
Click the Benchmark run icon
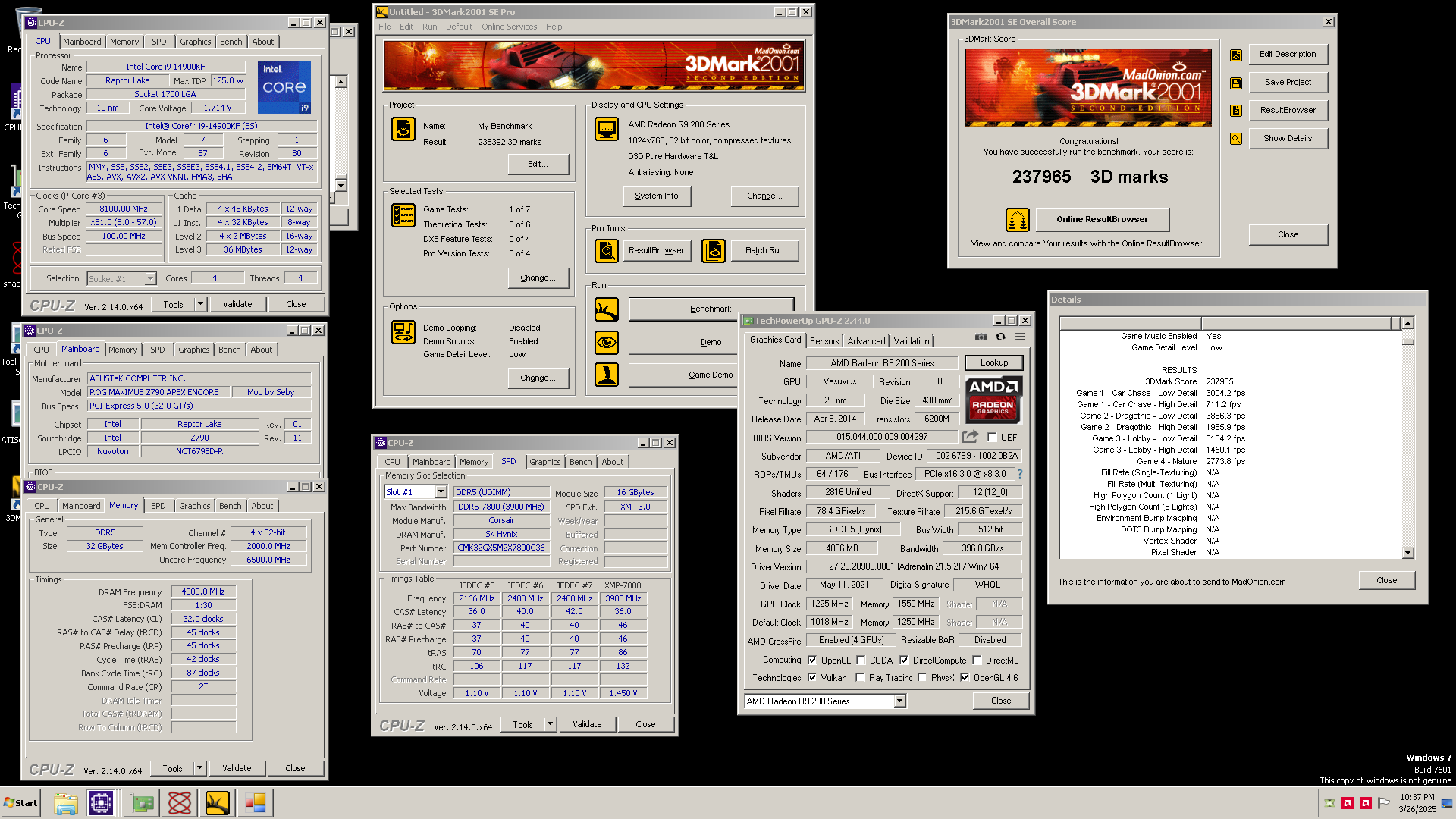click(x=607, y=309)
